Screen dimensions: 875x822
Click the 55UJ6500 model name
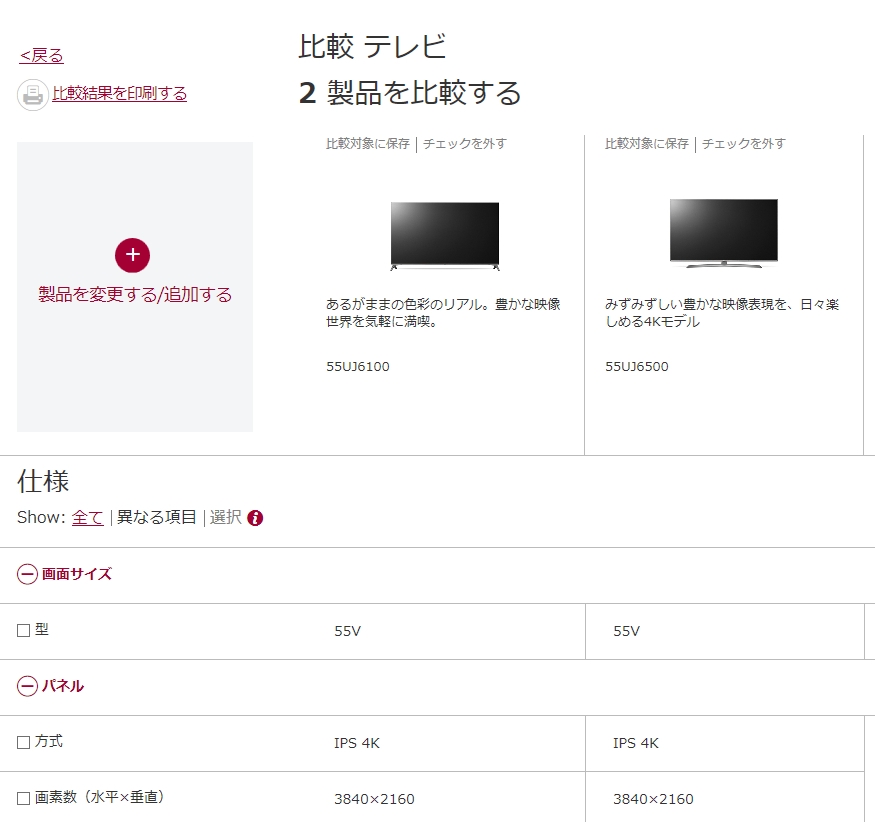tap(637, 367)
